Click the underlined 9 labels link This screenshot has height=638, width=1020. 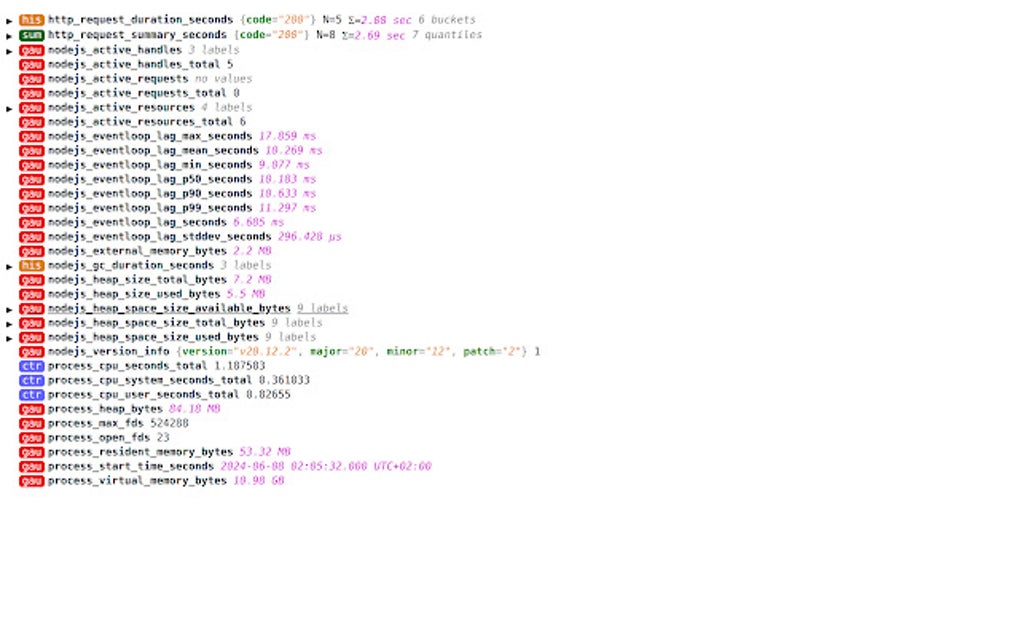tap(323, 308)
